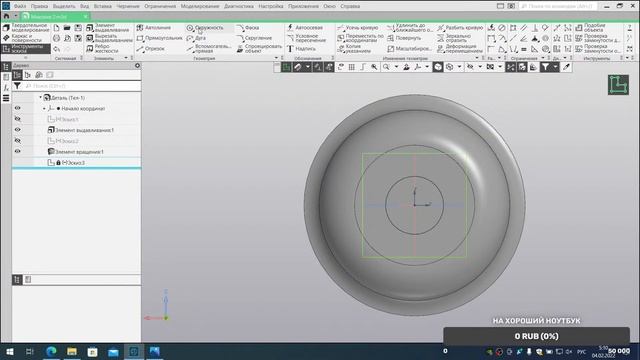Open the Правка menu
The height and width of the screenshot is (360, 640).
click(x=39, y=6)
